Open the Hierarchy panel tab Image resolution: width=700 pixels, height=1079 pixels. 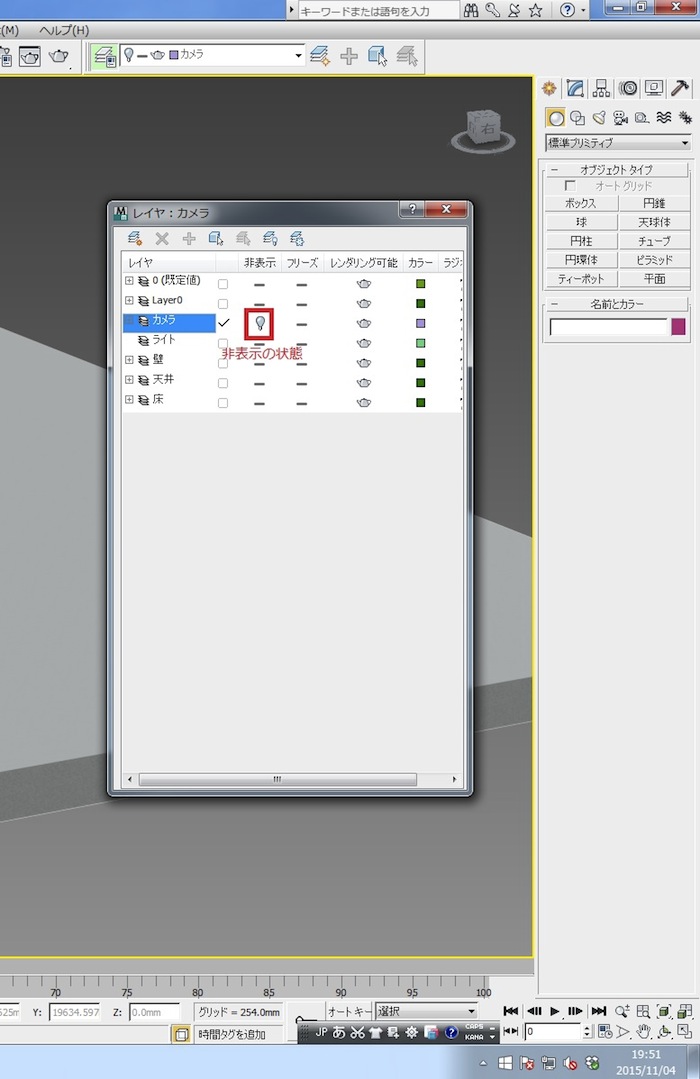coord(601,88)
